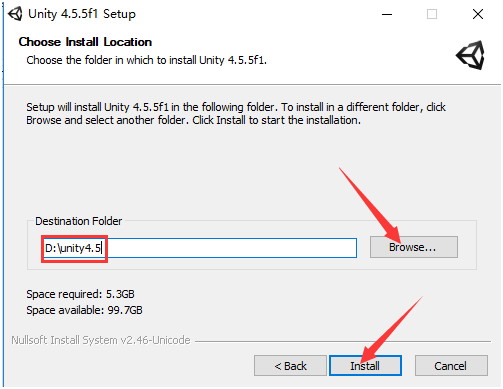Image resolution: width=503 pixels, height=389 pixels.
Task: Click the Nullsoft Install System version text
Action: coord(101,340)
